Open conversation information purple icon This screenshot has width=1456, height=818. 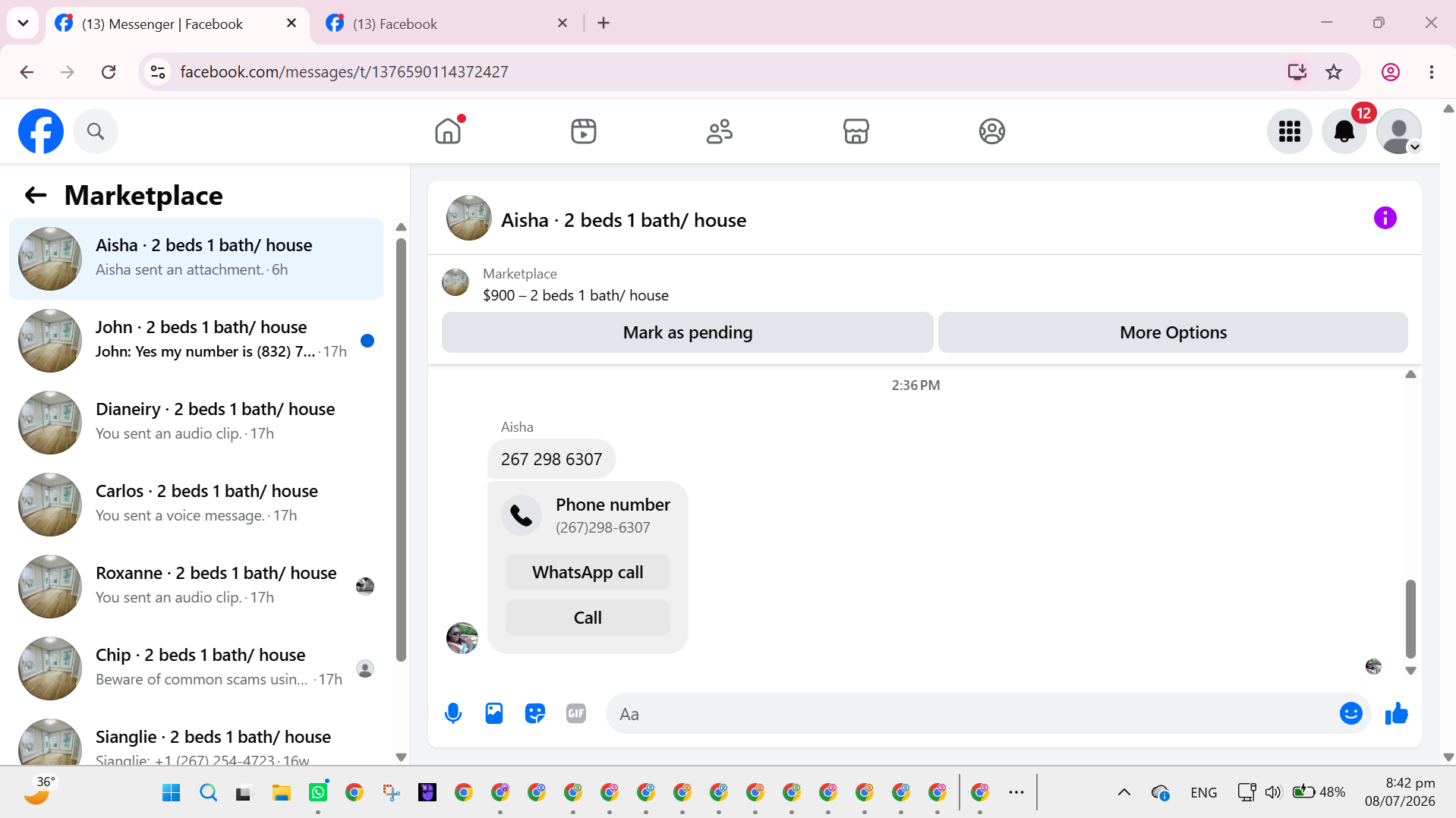tap(1385, 219)
